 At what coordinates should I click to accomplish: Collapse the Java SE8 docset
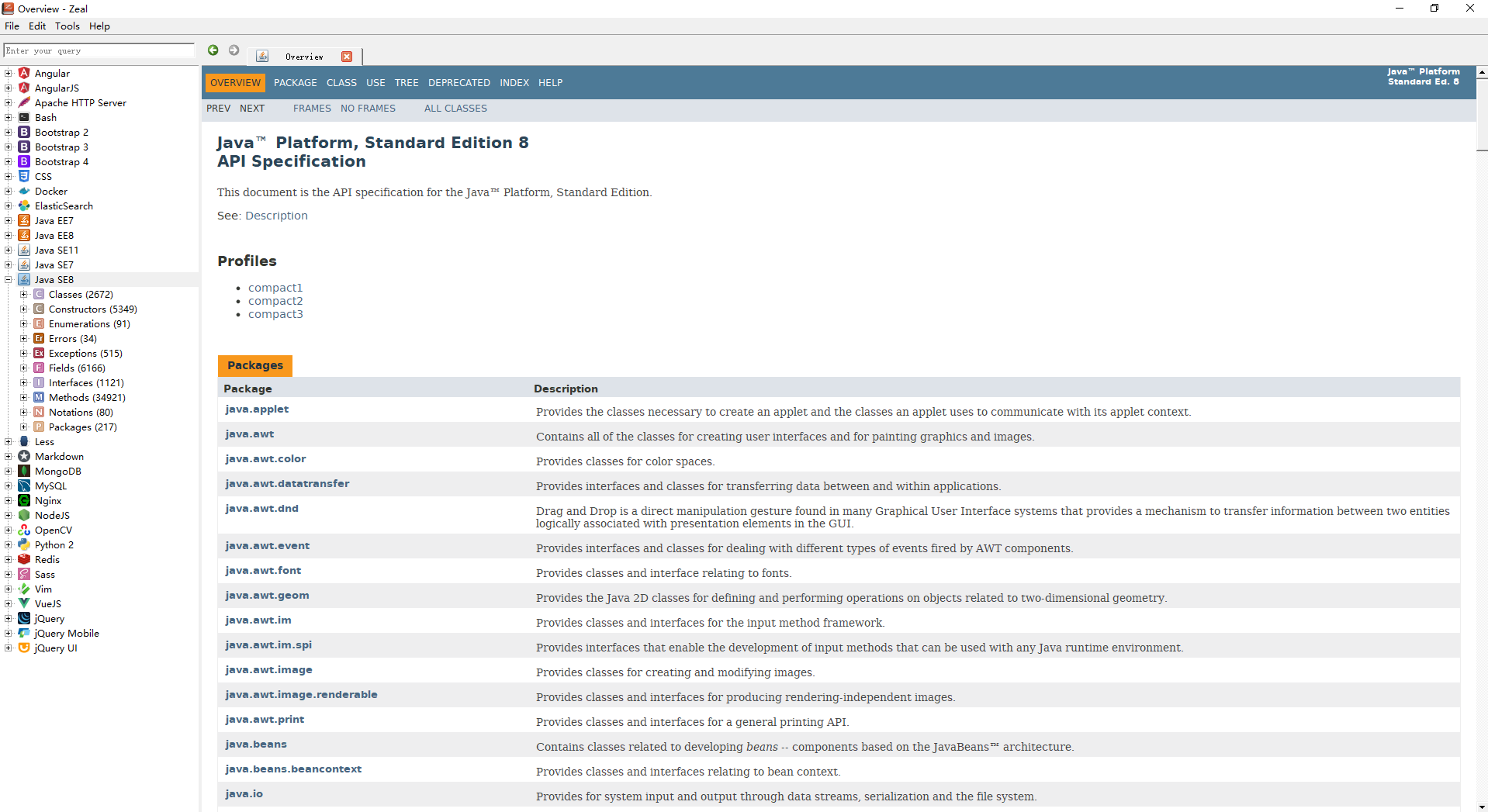point(9,280)
